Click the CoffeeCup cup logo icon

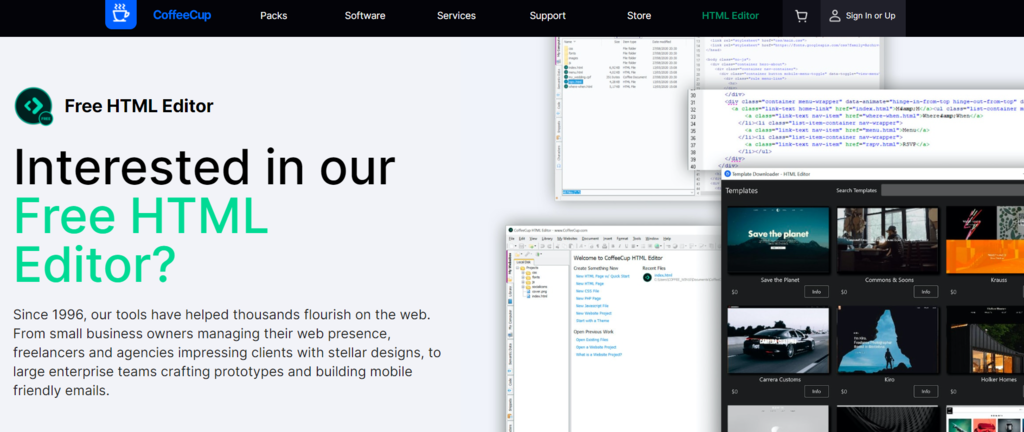(x=121, y=15)
